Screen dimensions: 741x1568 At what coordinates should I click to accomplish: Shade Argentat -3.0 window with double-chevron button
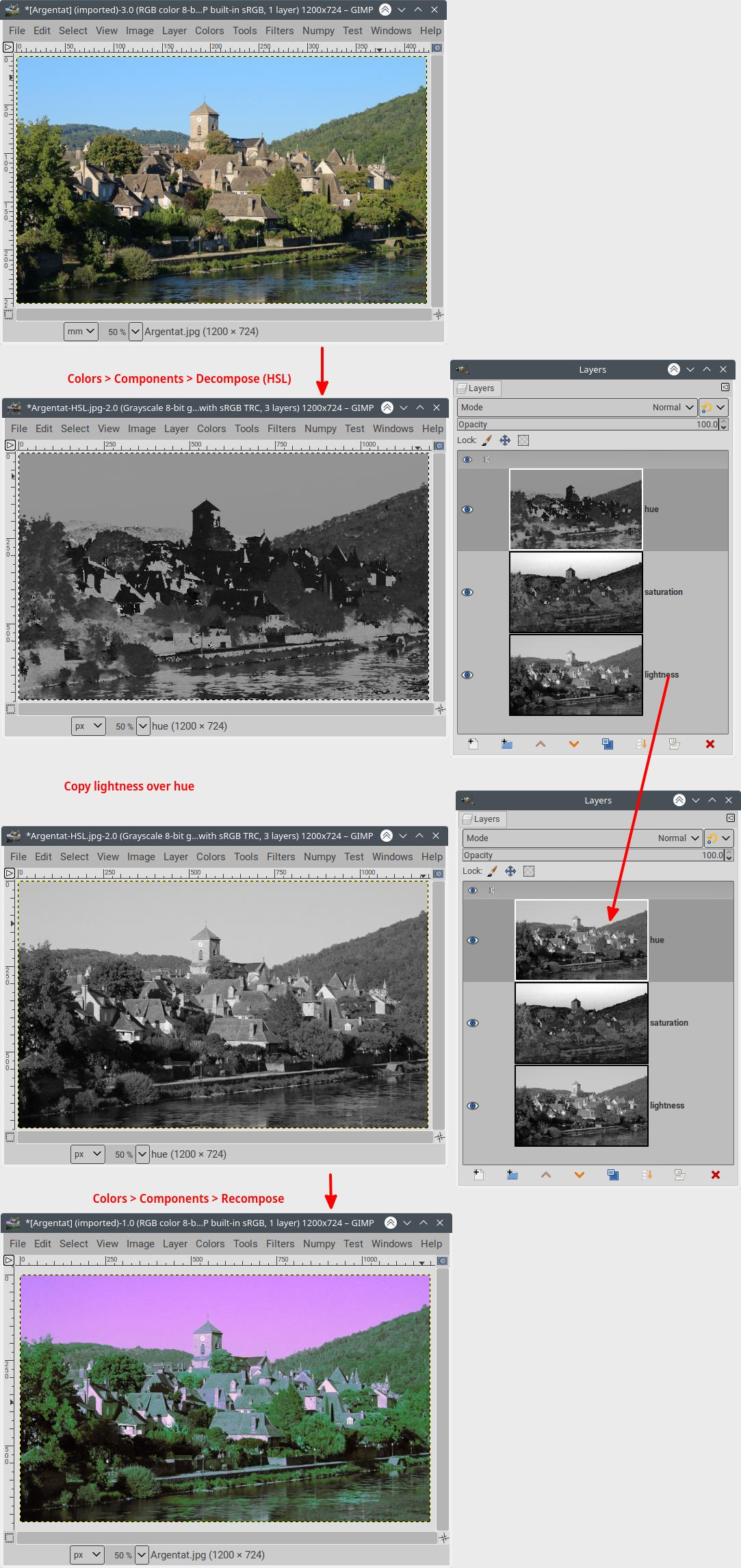pos(385,10)
